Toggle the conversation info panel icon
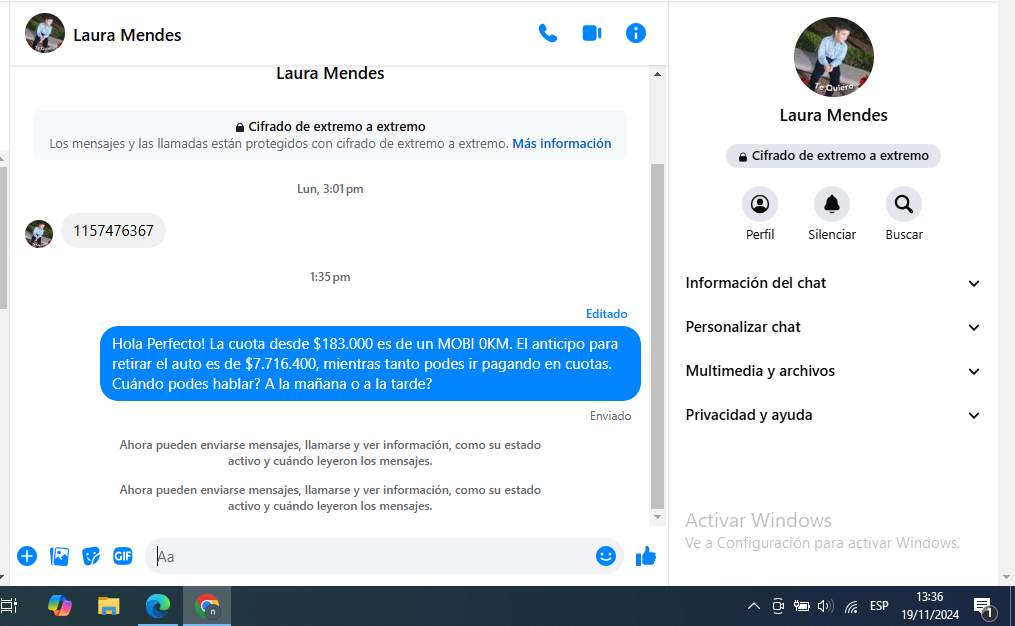Screen dimensions: 1015x626 click(x=636, y=33)
